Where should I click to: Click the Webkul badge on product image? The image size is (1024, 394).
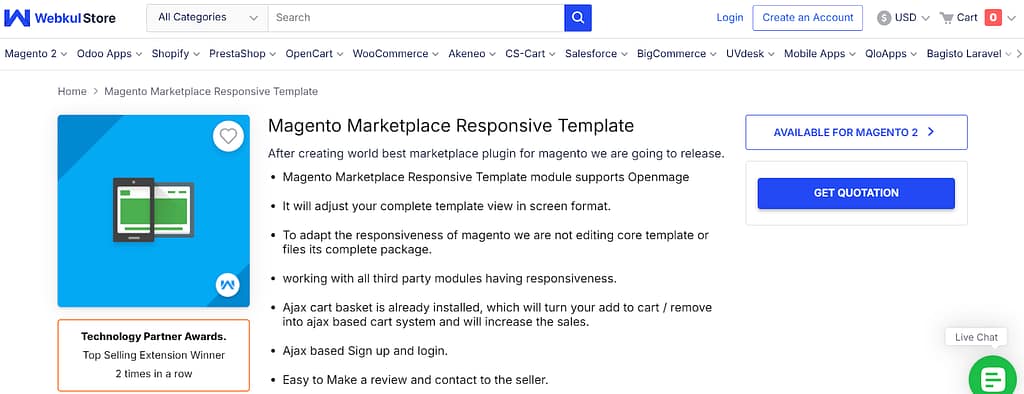pos(228,285)
